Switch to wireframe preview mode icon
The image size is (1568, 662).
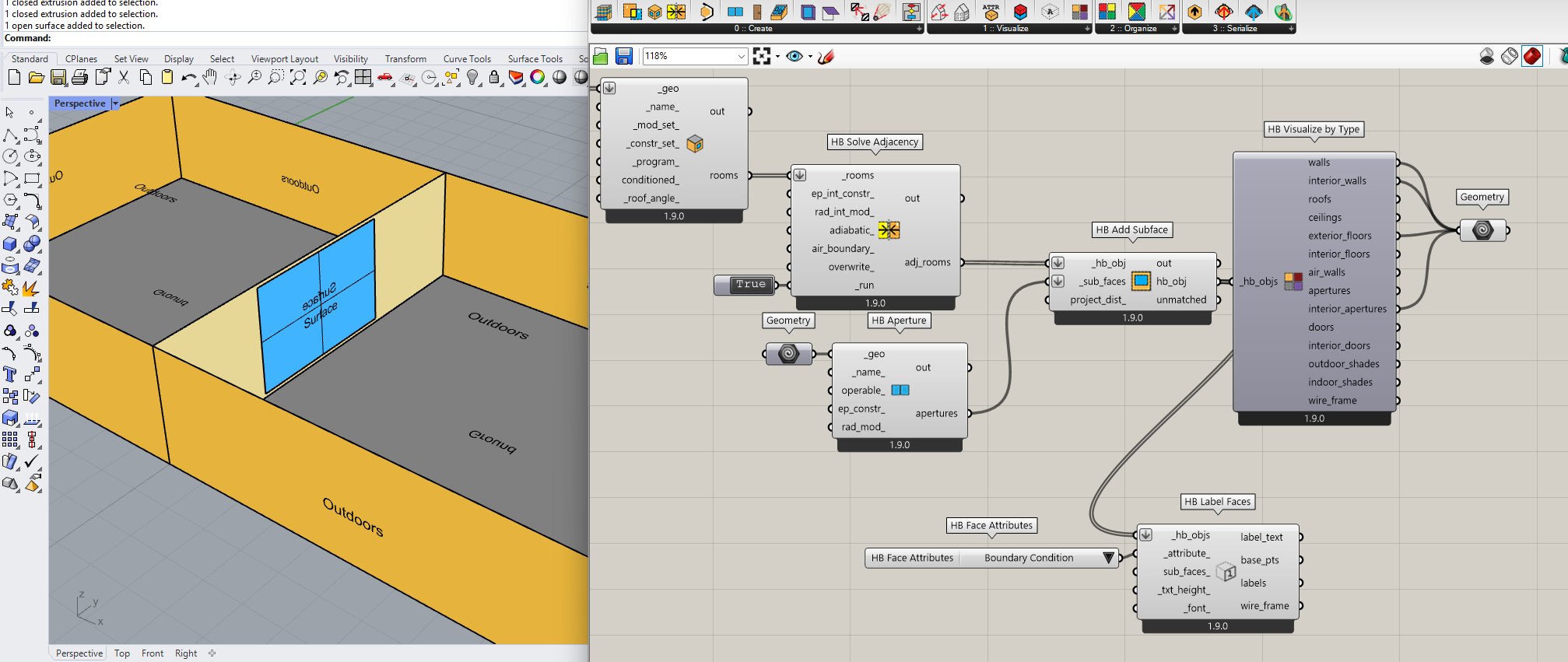pos(1509,56)
